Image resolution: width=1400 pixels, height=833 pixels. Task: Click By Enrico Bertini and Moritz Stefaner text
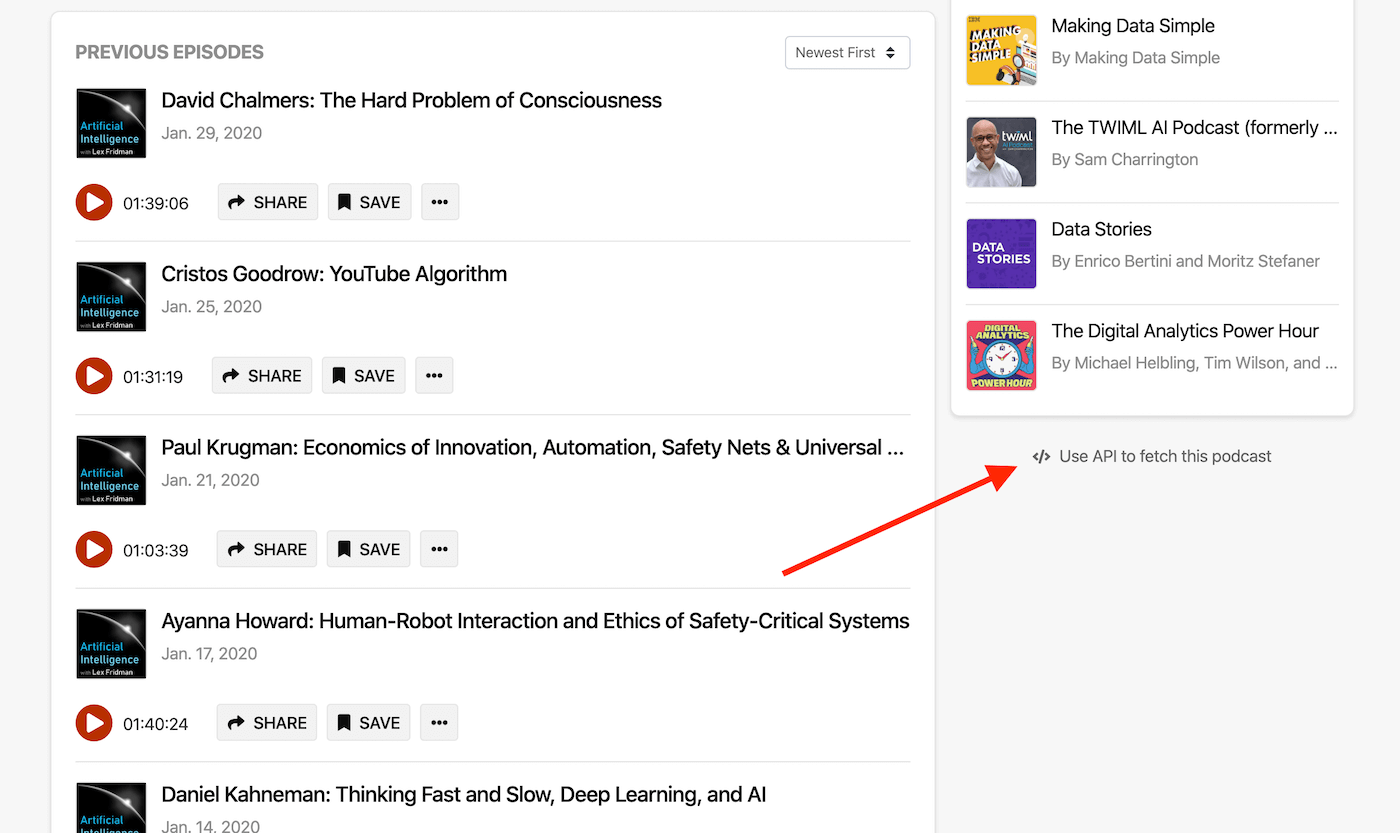click(1186, 261)
